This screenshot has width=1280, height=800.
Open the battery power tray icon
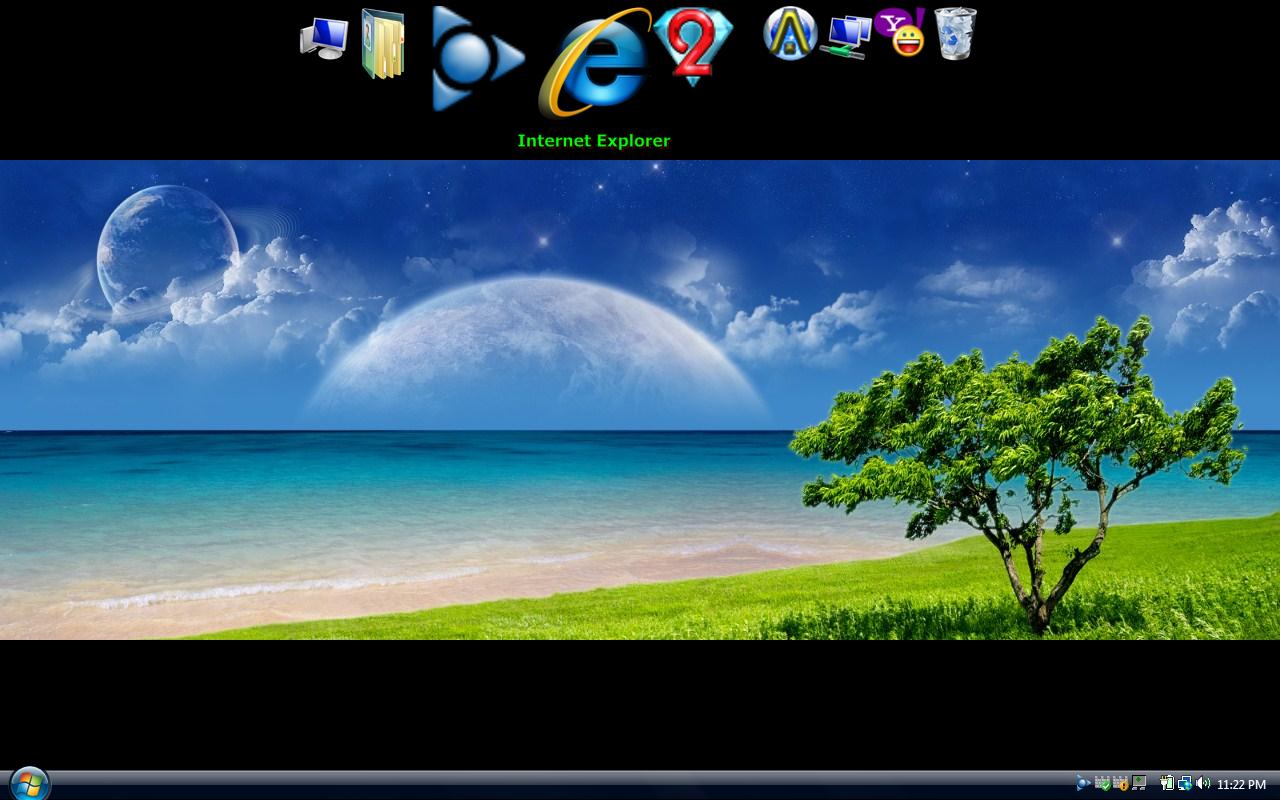click(x=1167, y=783)
